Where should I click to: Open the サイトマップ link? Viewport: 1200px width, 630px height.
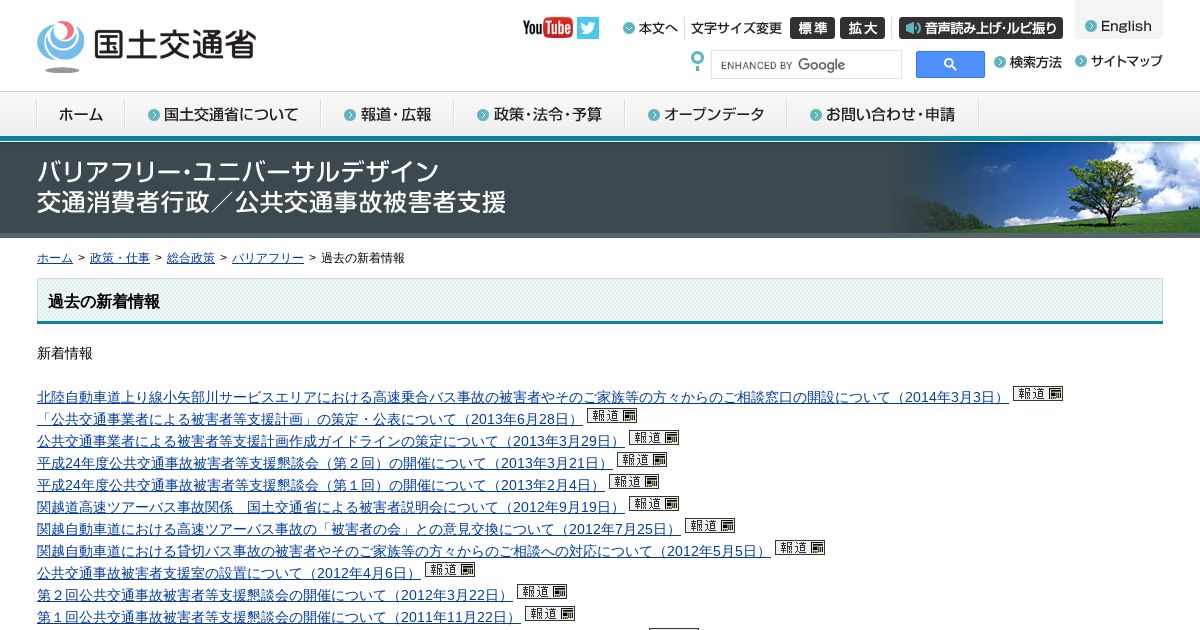point(1119,61)
